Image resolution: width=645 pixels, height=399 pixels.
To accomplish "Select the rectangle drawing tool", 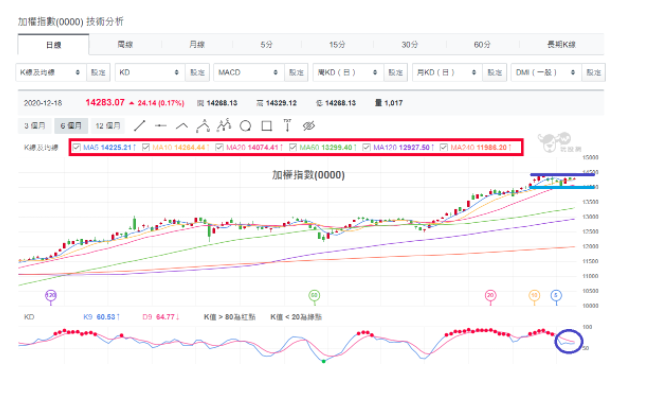I will [267, 126].
